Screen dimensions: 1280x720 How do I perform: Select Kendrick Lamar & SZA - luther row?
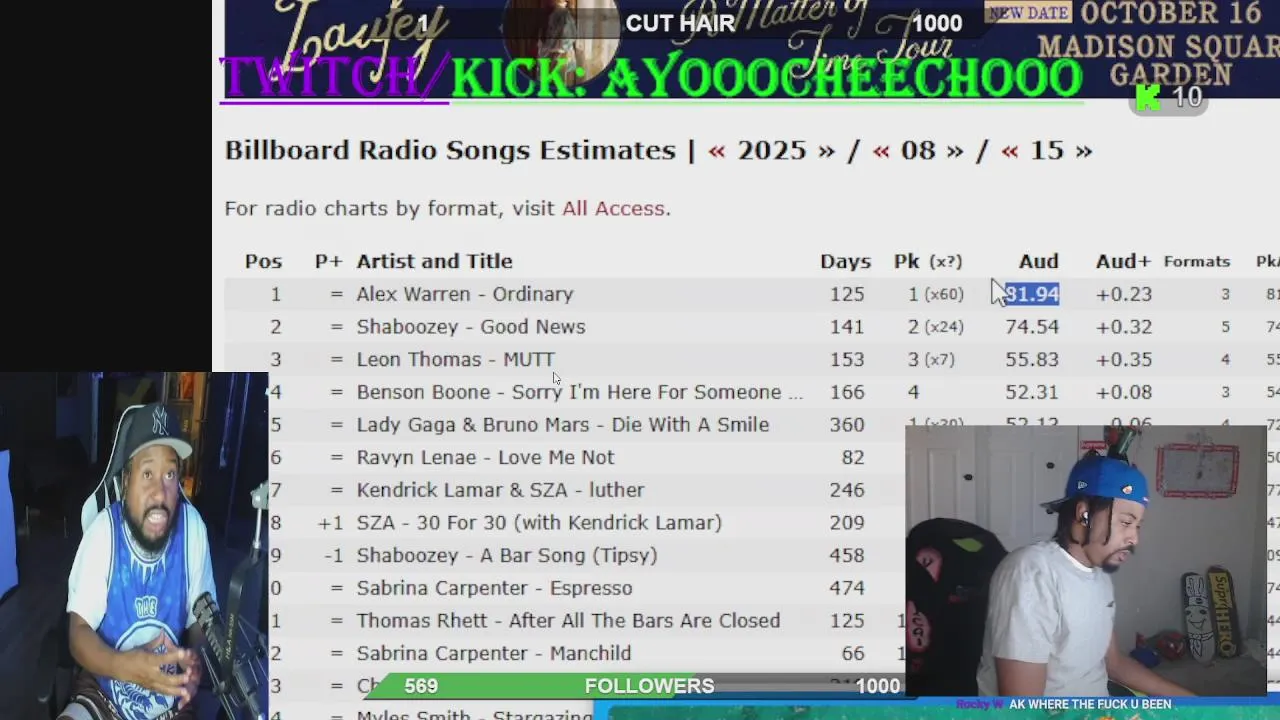[586, 490]
